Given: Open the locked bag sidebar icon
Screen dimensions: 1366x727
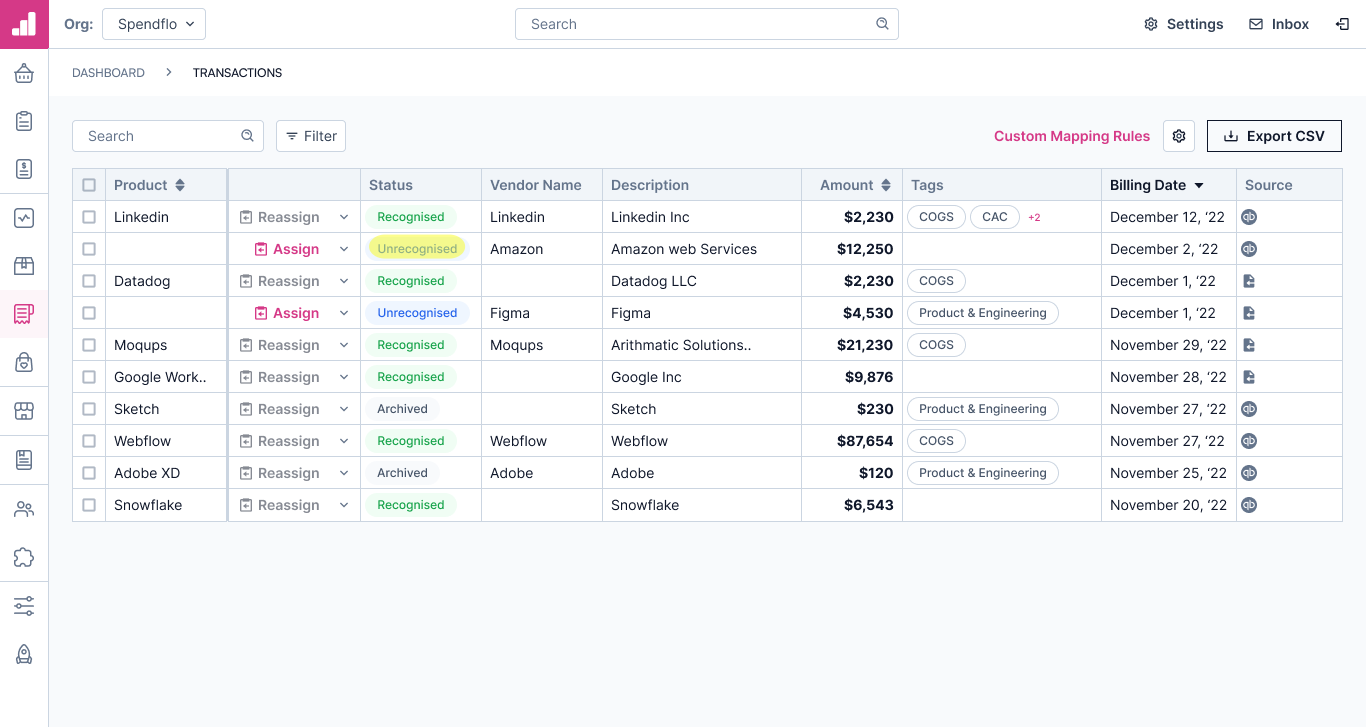Looking at the screenshot, I should point(24,362).
